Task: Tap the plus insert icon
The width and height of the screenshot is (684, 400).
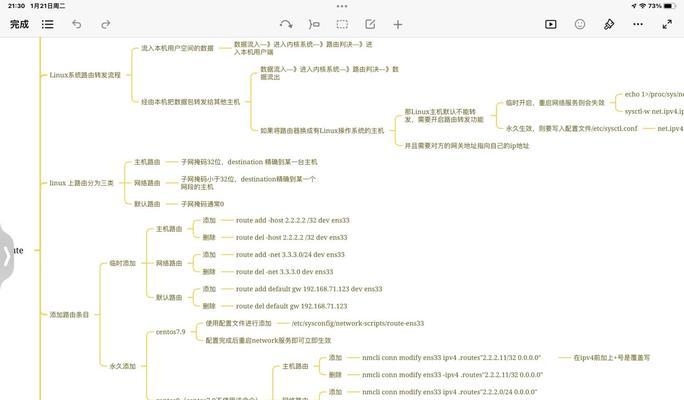Action: 398,24
